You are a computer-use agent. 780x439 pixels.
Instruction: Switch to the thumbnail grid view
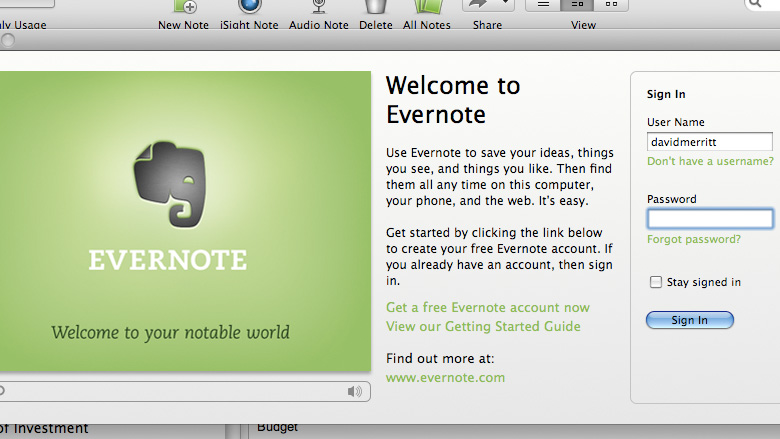(x=611, y=5)
